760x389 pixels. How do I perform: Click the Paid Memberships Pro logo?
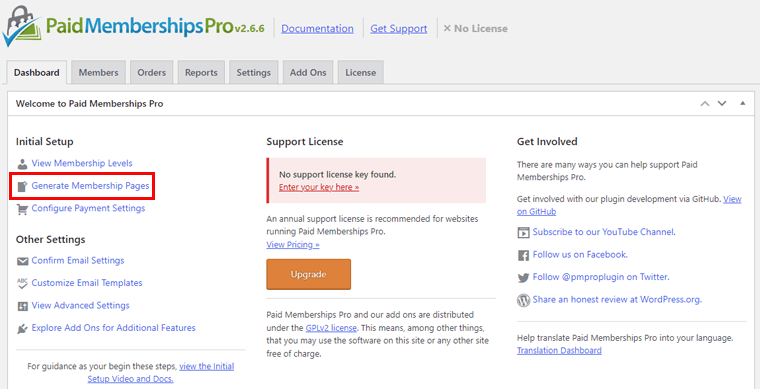(x=133, y=25)
